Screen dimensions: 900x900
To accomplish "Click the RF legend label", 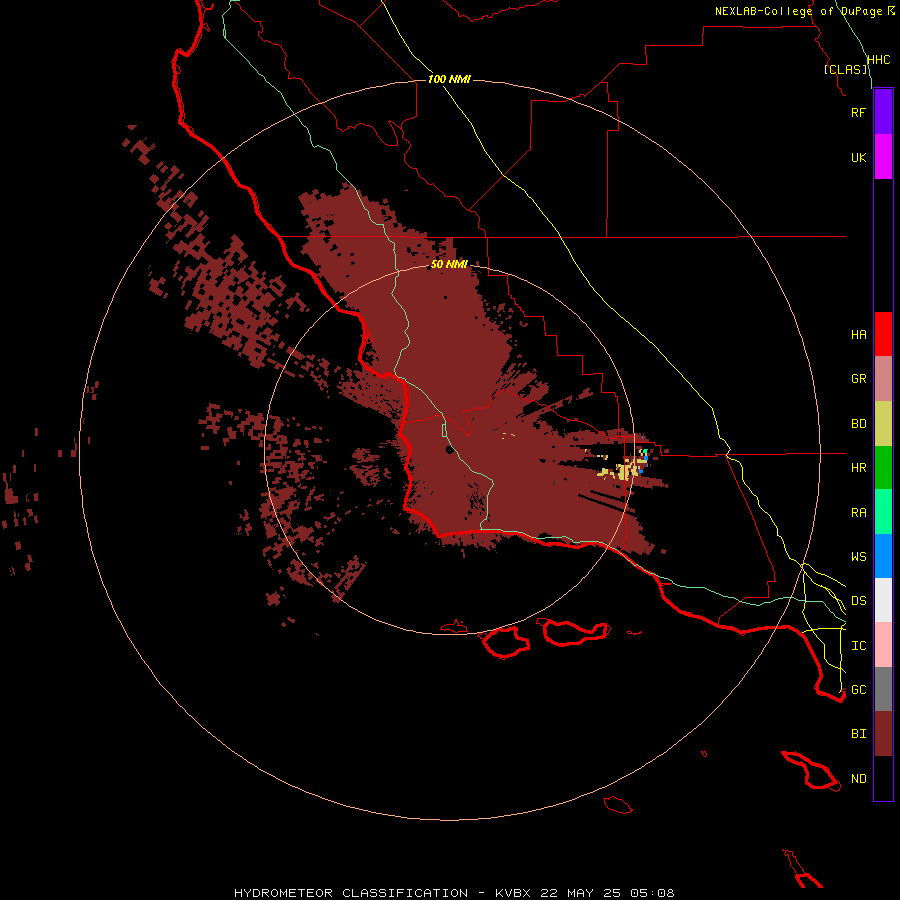I will click(x=858, y=112).
